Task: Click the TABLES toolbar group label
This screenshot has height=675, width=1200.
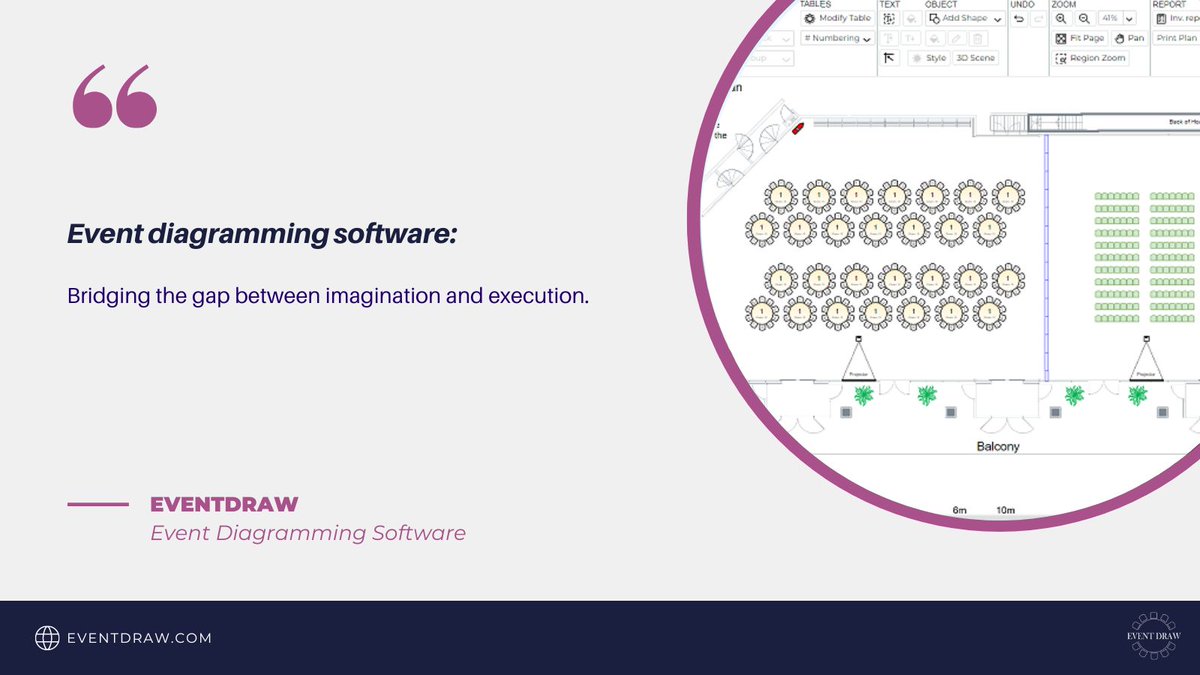Action: click(815, 4)
